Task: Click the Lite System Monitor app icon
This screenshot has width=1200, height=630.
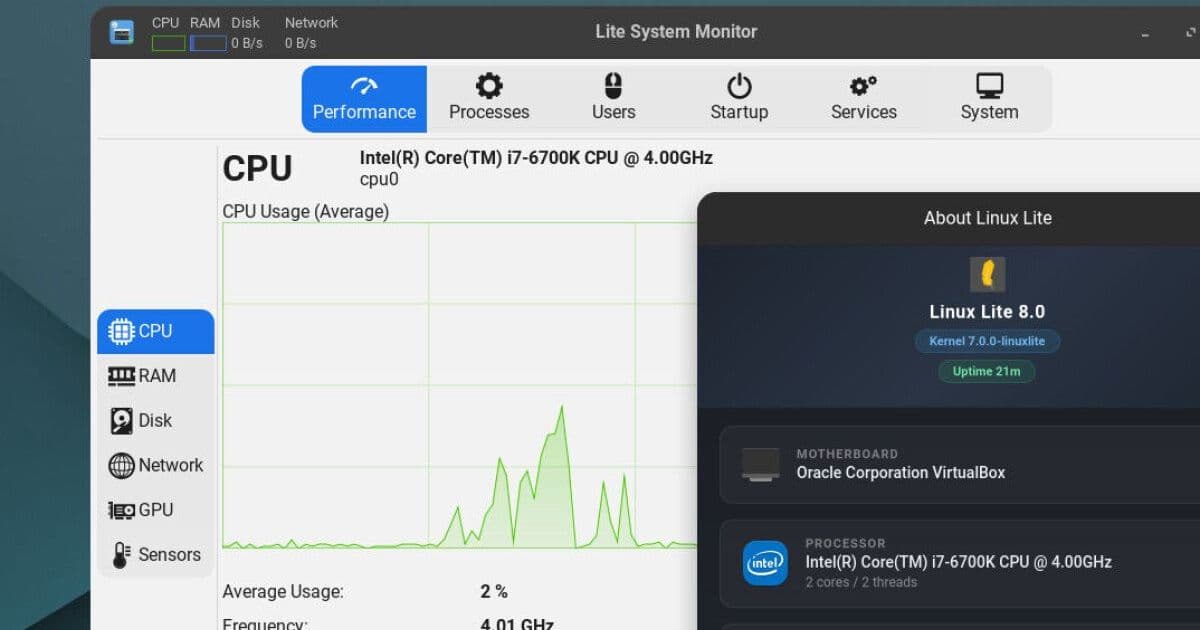Action: click(x=122, y=32)
